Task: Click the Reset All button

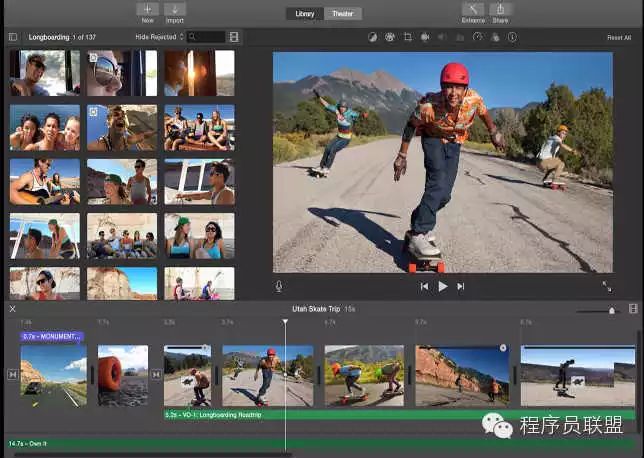Action: pyautogui.click(x=619, y=38)
